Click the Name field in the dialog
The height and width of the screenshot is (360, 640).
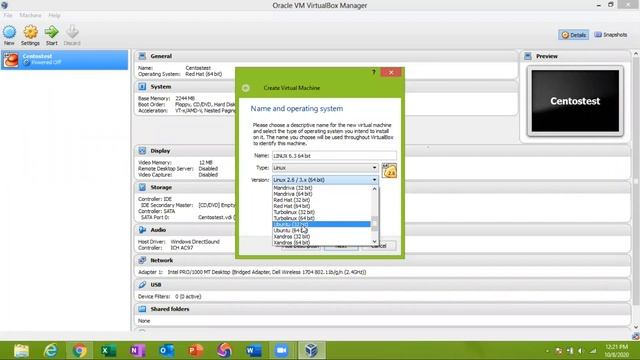coord(334,156)
